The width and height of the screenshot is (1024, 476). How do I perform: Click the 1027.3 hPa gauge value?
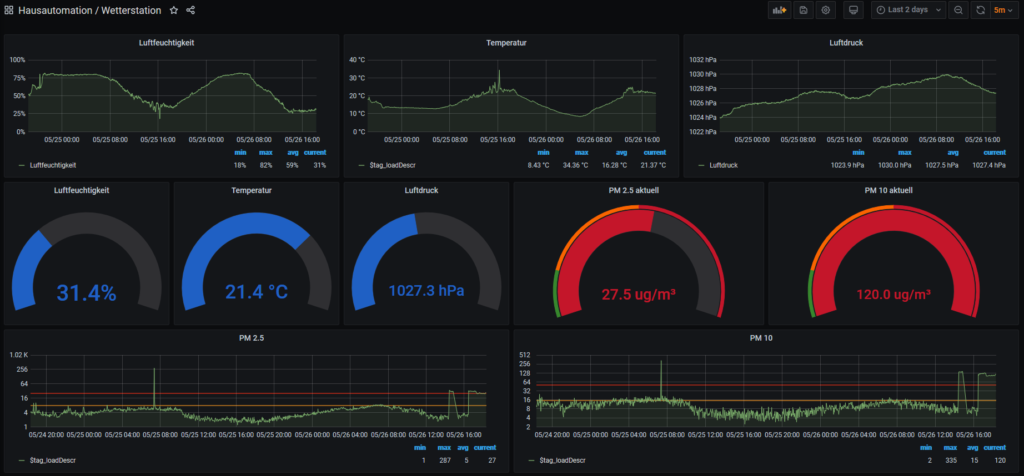click(426, 291)
